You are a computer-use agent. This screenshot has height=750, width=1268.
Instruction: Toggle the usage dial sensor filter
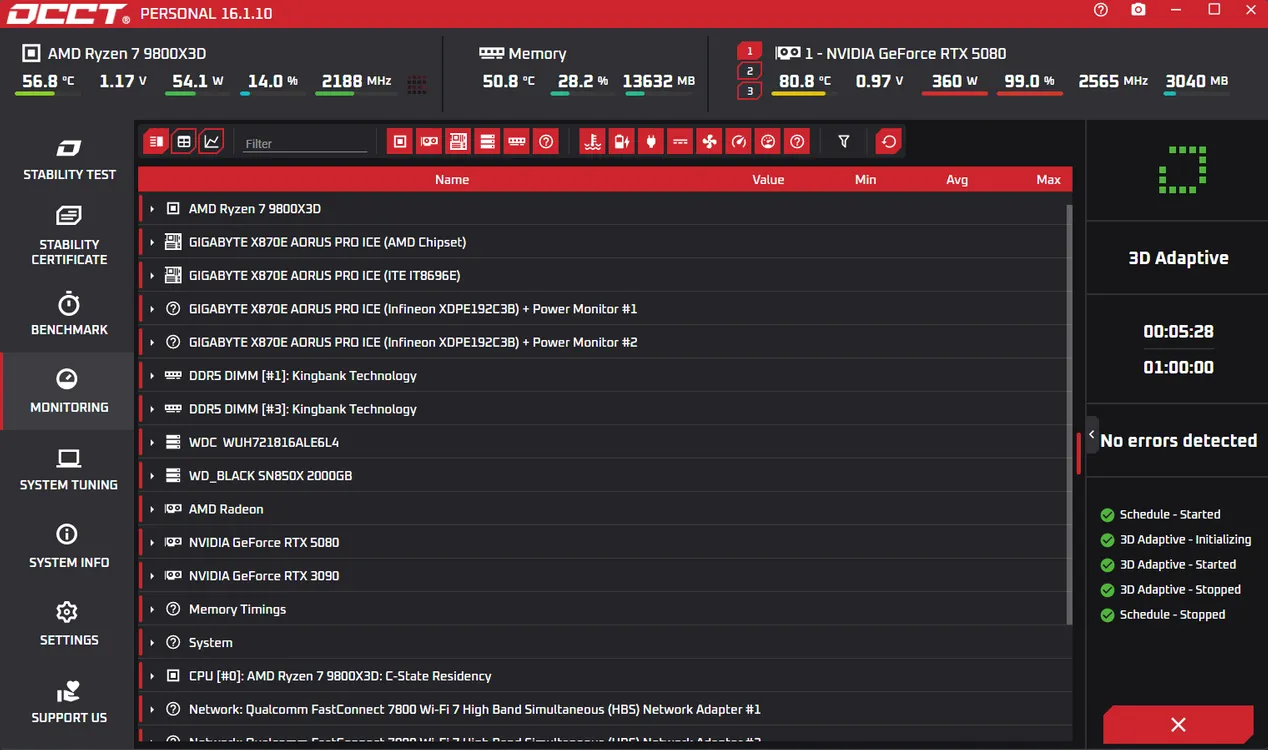[x=767, y=142]
